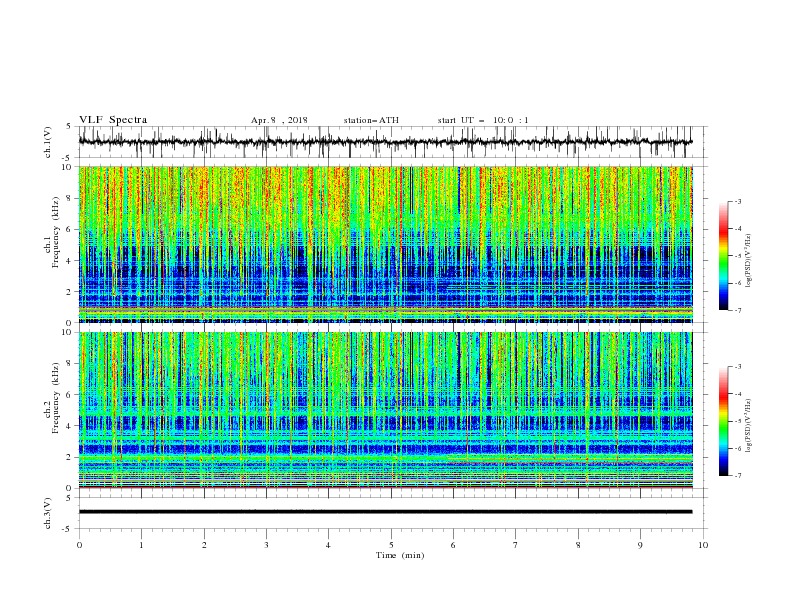Viewport: 792px width, 612px height.
Task: Click the time axis tick label "7"
Action: pos(516,545)
